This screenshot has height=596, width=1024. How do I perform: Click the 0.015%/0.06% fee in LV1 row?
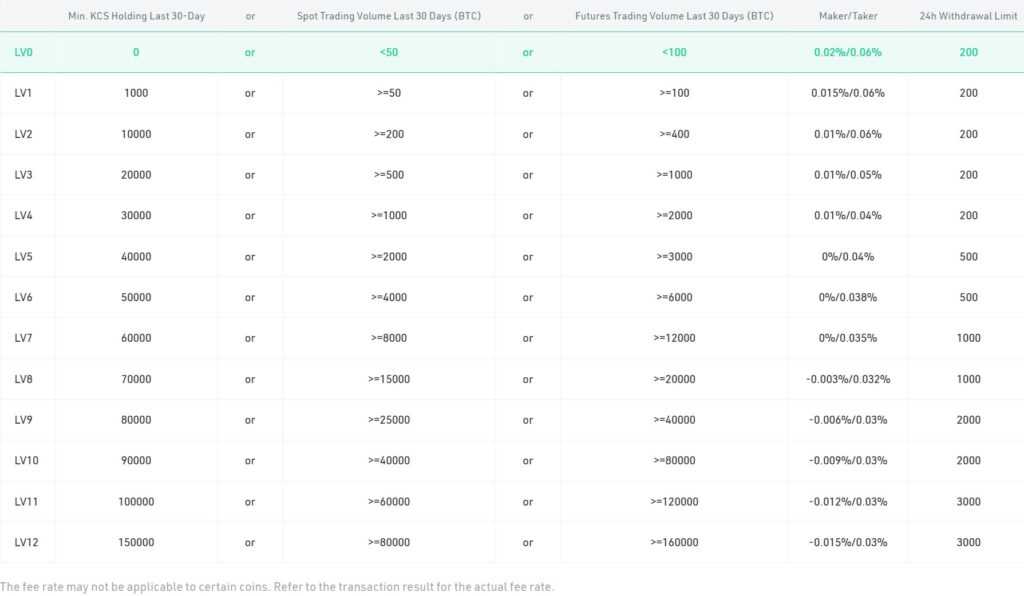click(848, 93)
